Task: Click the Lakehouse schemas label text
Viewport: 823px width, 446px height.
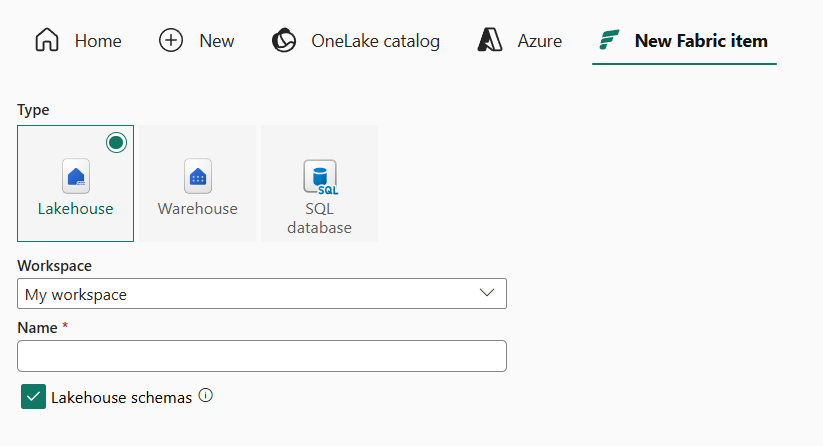Action: [x=121, y=398]
